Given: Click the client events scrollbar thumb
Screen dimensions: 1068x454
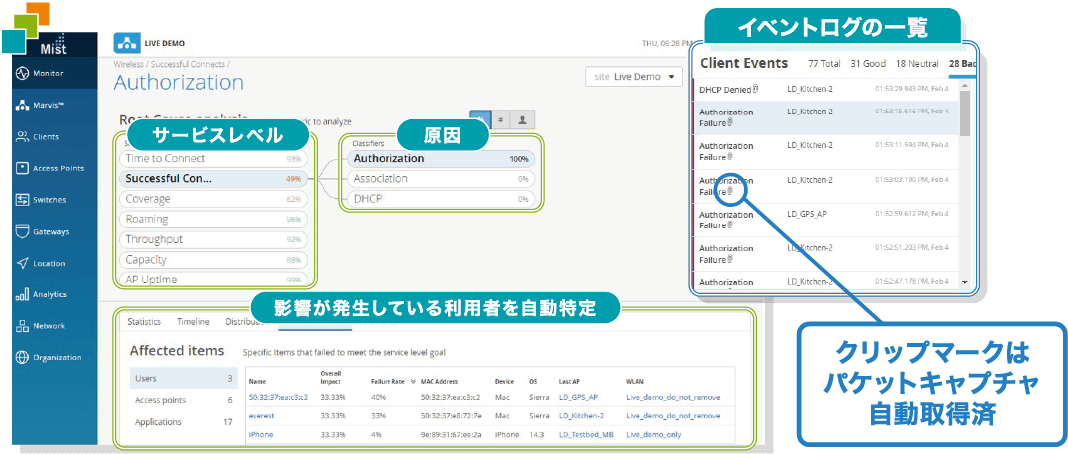Looking at the screenshot, I should coord(964,114).
